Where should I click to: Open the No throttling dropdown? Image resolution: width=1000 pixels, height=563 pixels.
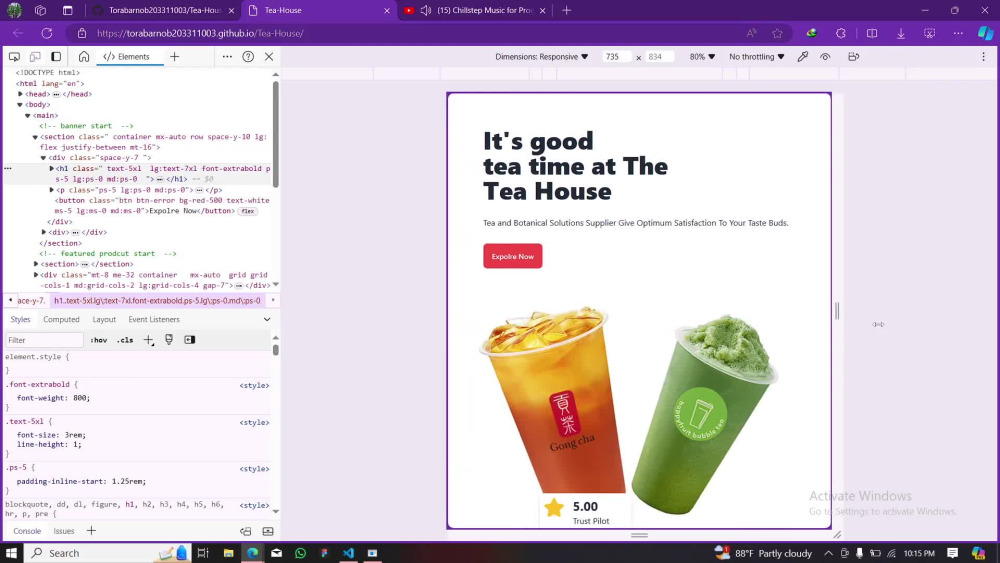pyautogui.click(x=756, y=57)
